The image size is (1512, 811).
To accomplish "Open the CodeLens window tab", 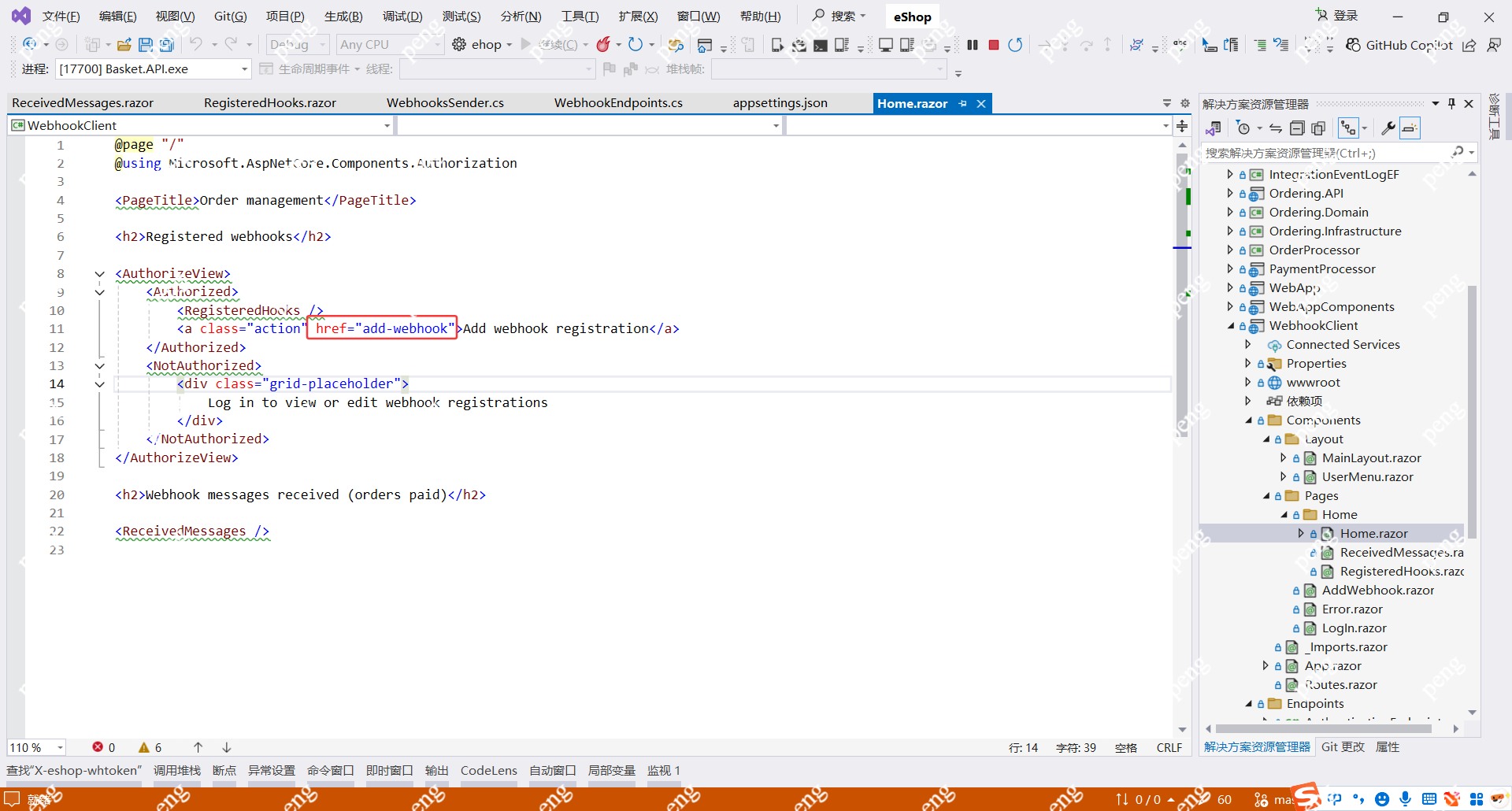I will (x=489, y=771).
